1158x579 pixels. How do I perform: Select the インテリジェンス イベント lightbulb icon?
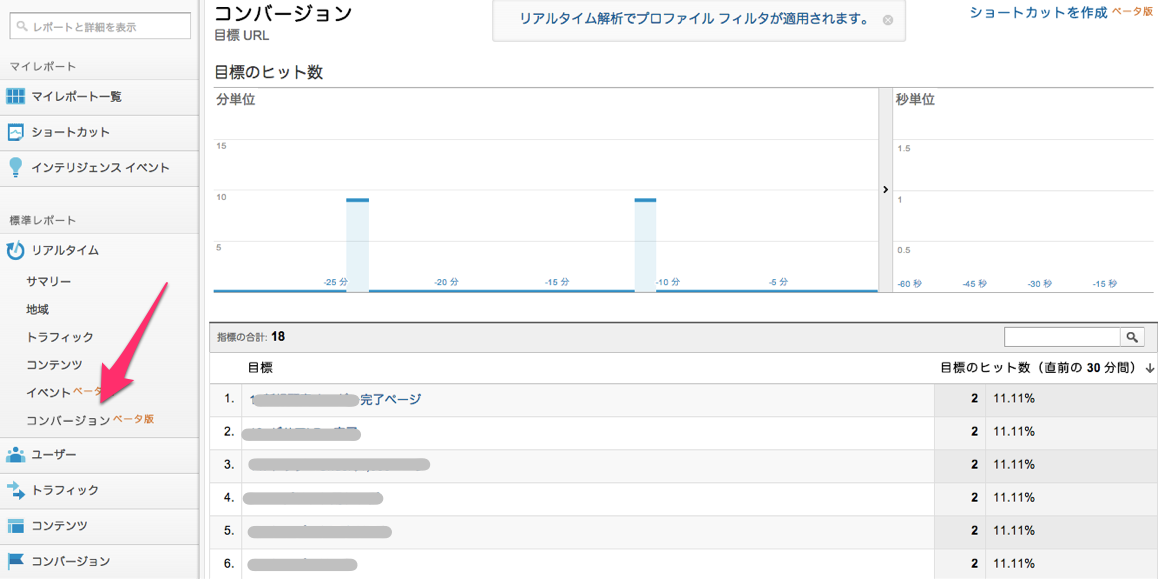[x=16, y=168]
